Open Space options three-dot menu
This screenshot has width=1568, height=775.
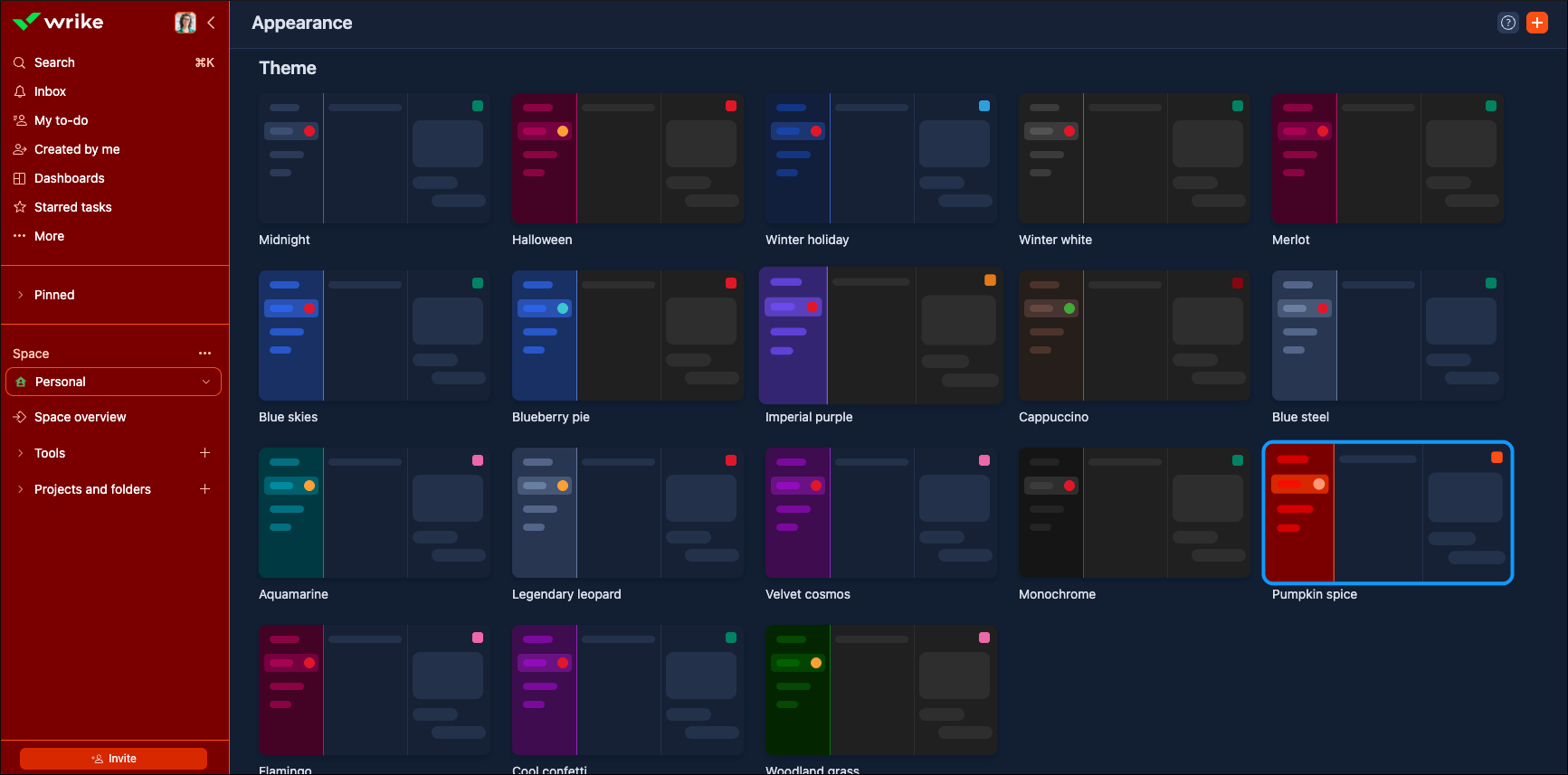pyautogui.click(x=204, y=354)
